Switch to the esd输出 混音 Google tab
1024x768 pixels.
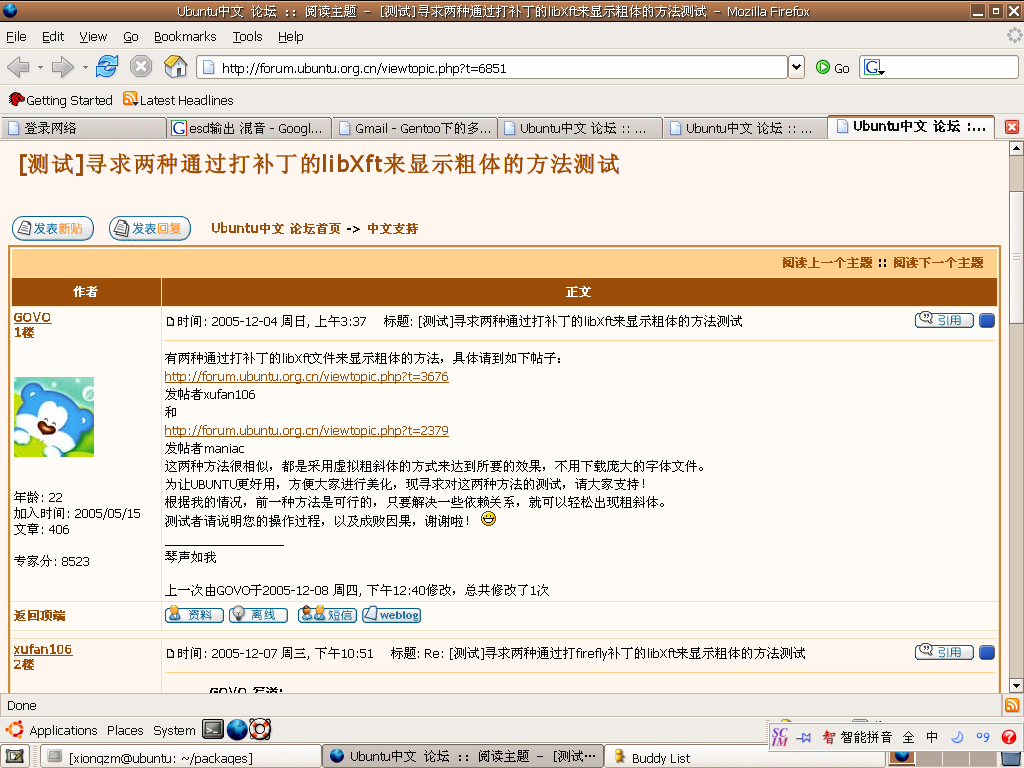point(249,128)
